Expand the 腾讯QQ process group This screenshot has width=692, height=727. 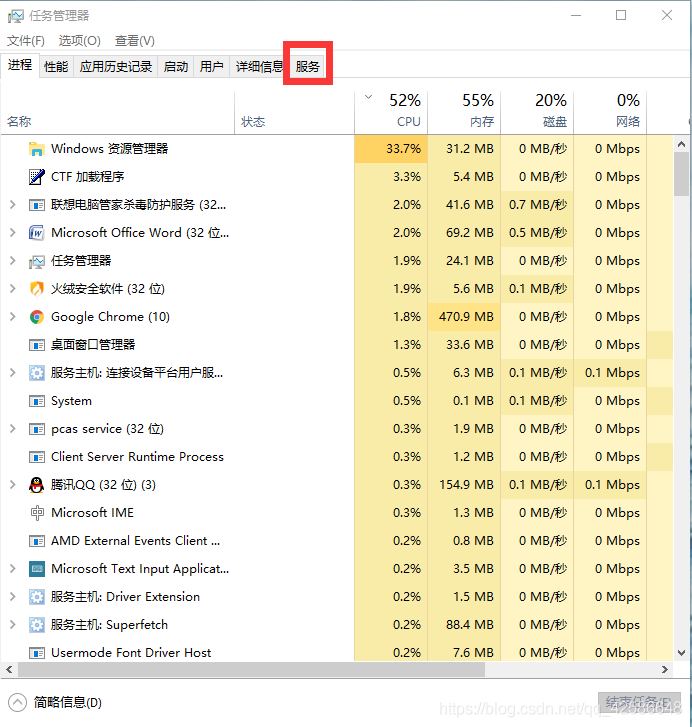pos(12,485)
